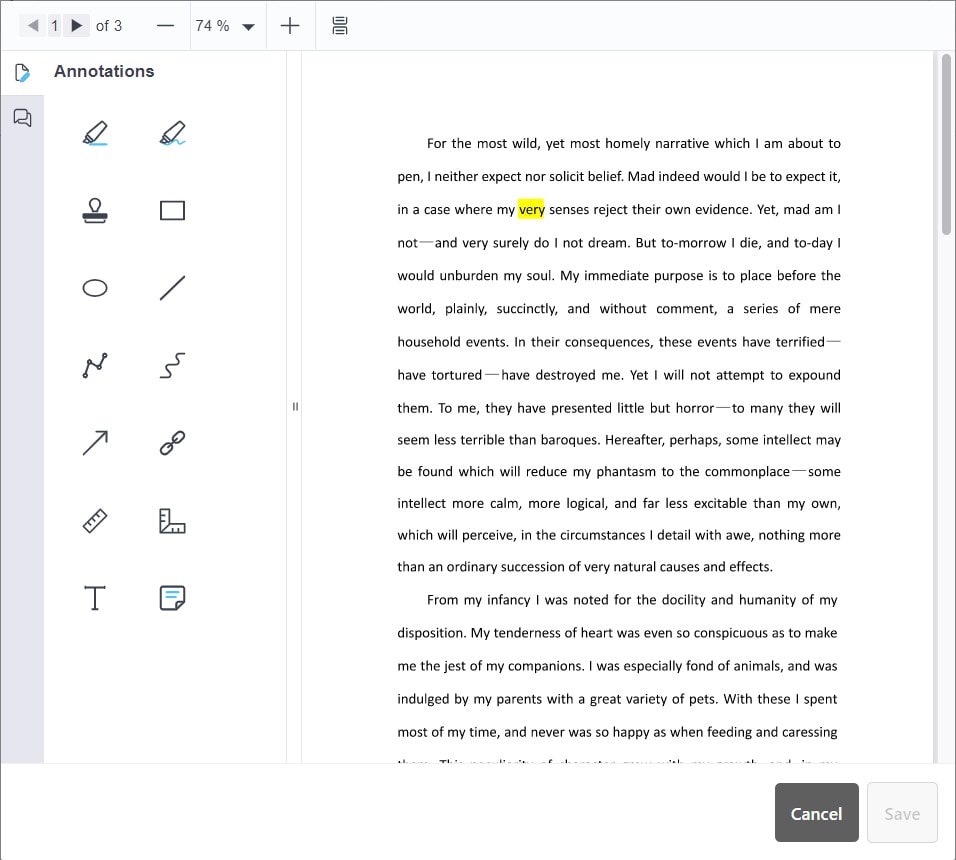Select the Line drawing tool
The height and width of the screenshot is (860, 956).
[171, 287]
